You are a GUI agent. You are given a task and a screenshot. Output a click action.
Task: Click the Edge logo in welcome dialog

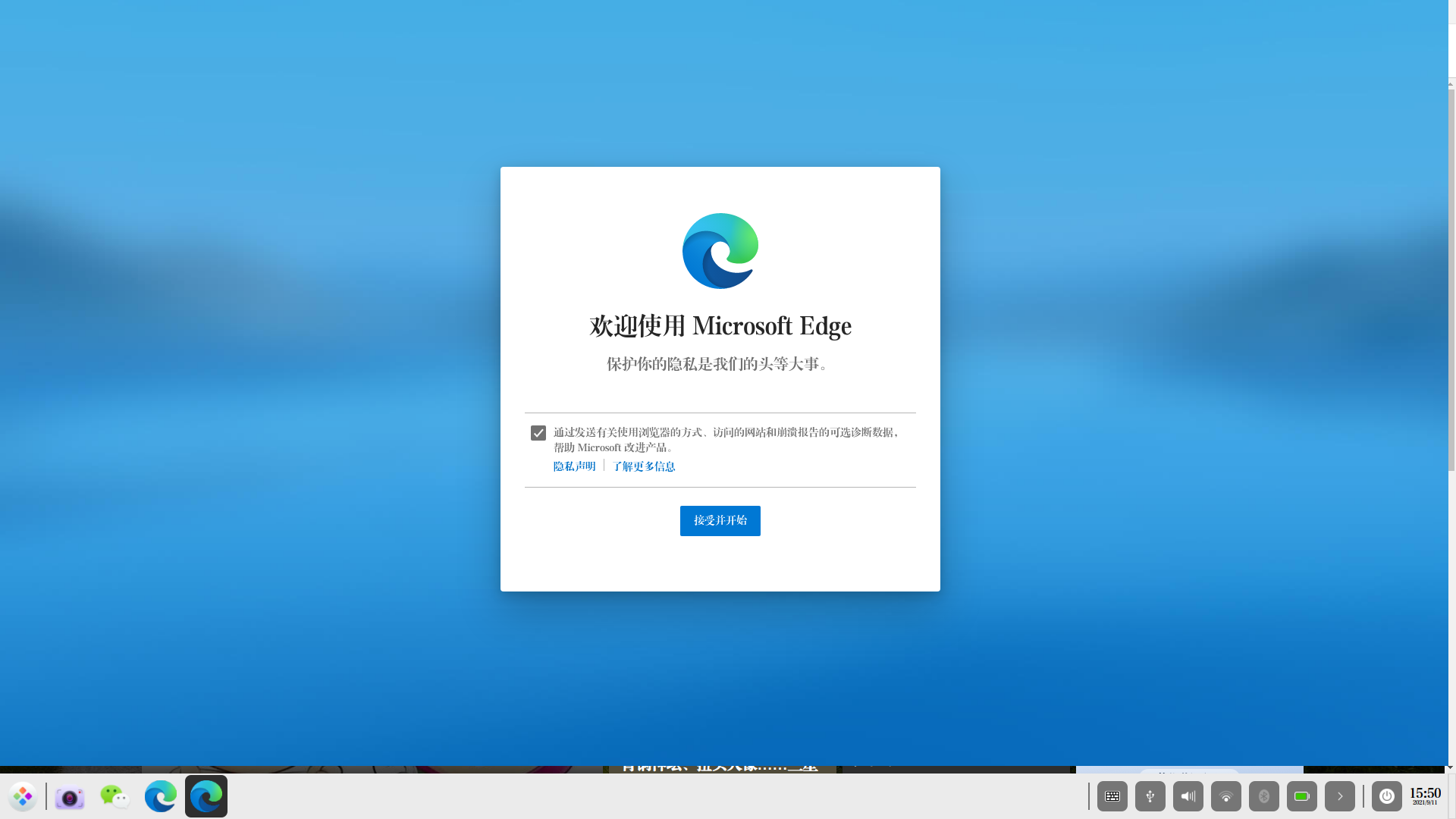pyautogui.click(x=720, y=251)
